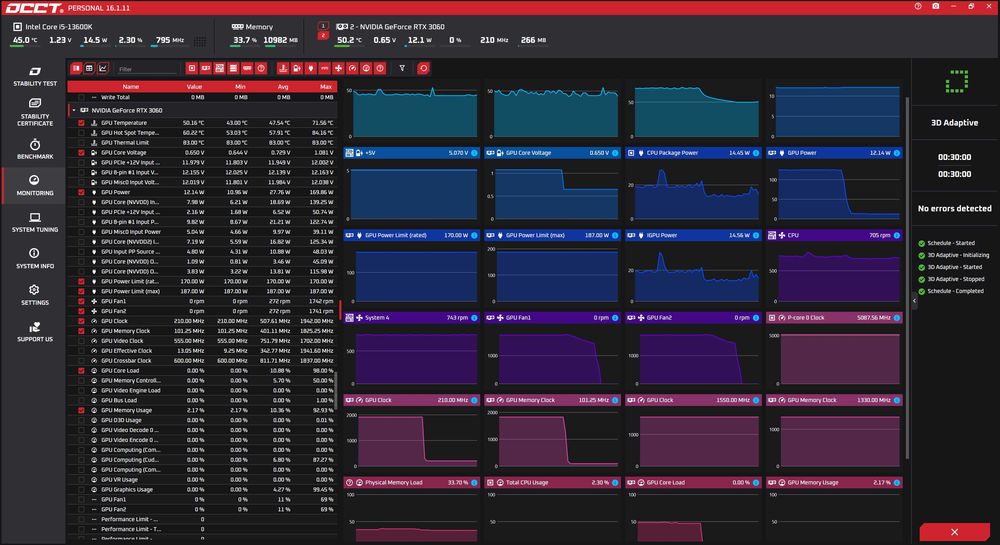Click the red X button at bottom right
Viewport: 1000px width, 545px height.
pyautogui.click(x=954, y=532)
